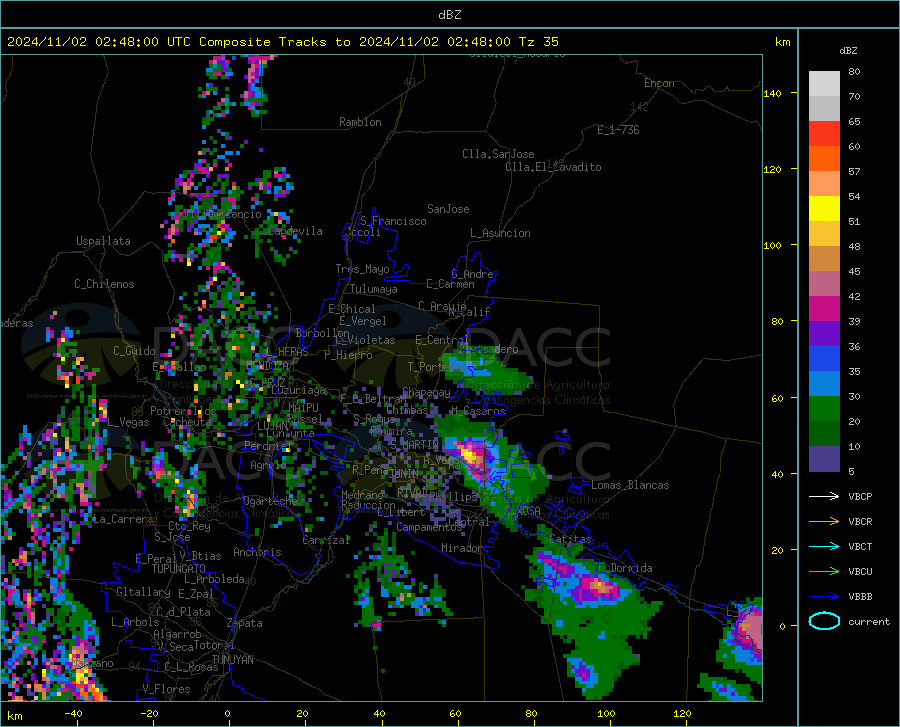Select the orange 57 dBZ color swatch
The width and height of the screenshot is (900, 727).
coord(824,159)
